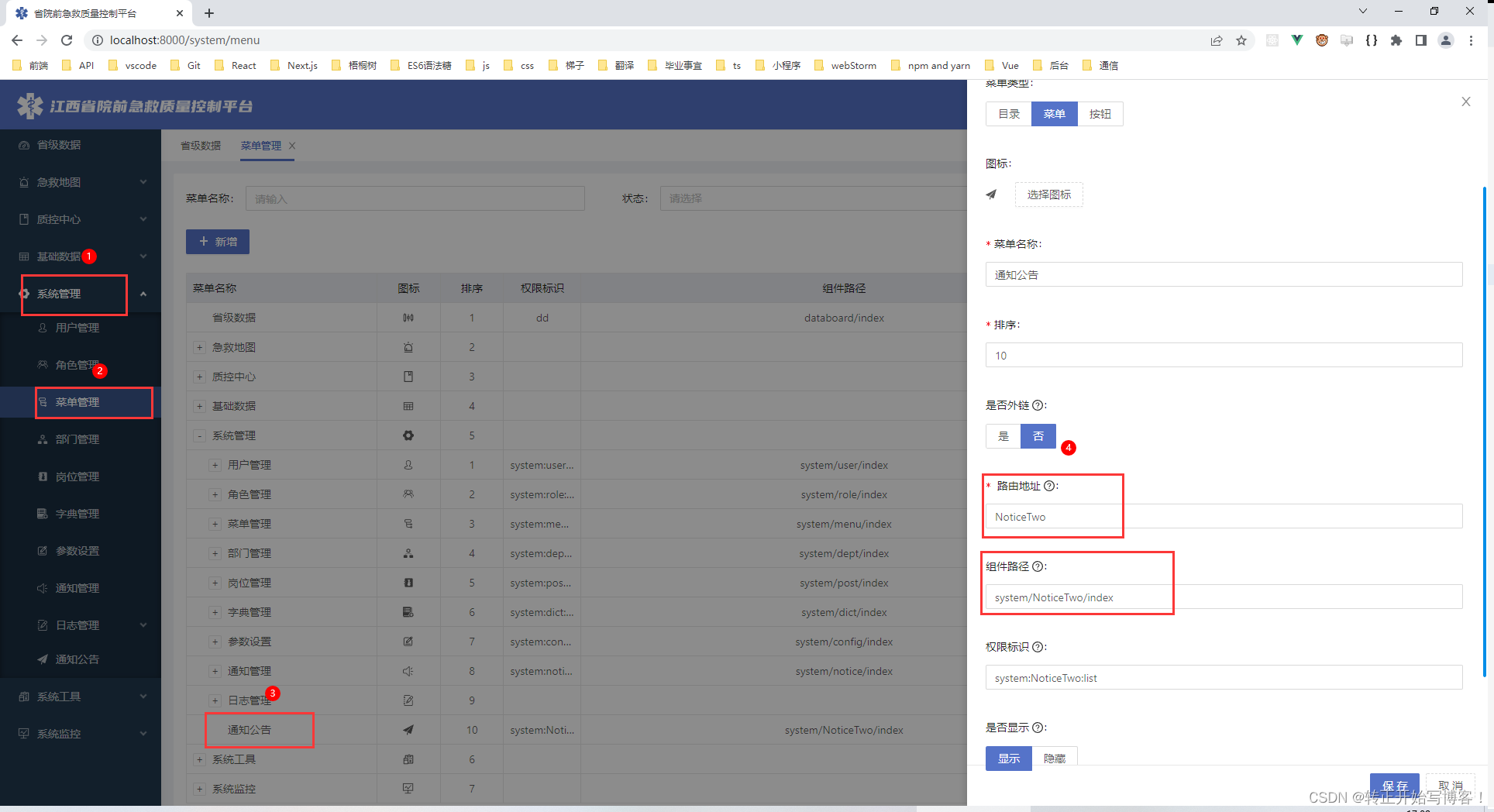Click the 路由地址 field containing NoticeTwo
1494x812 pixels.
1224,516
